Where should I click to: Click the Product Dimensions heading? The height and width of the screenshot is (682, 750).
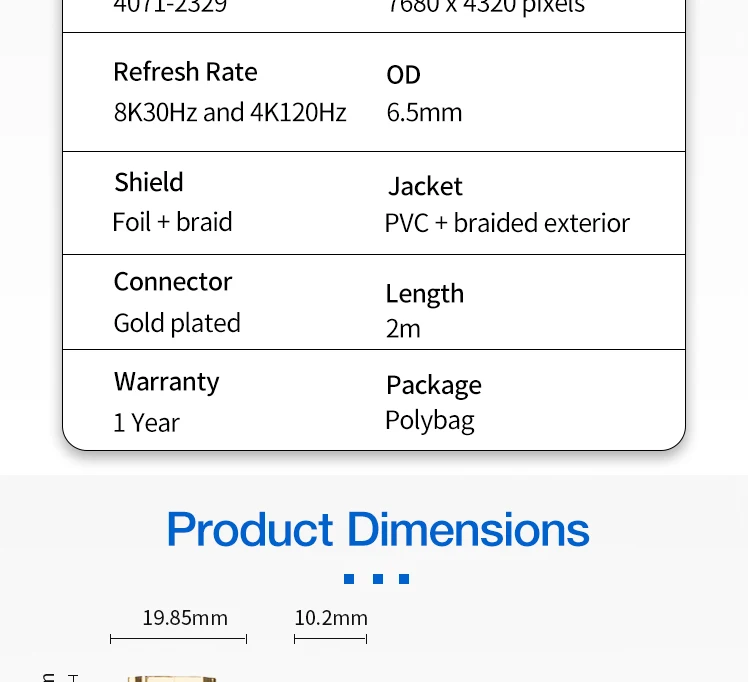click(x=377, y=530)
